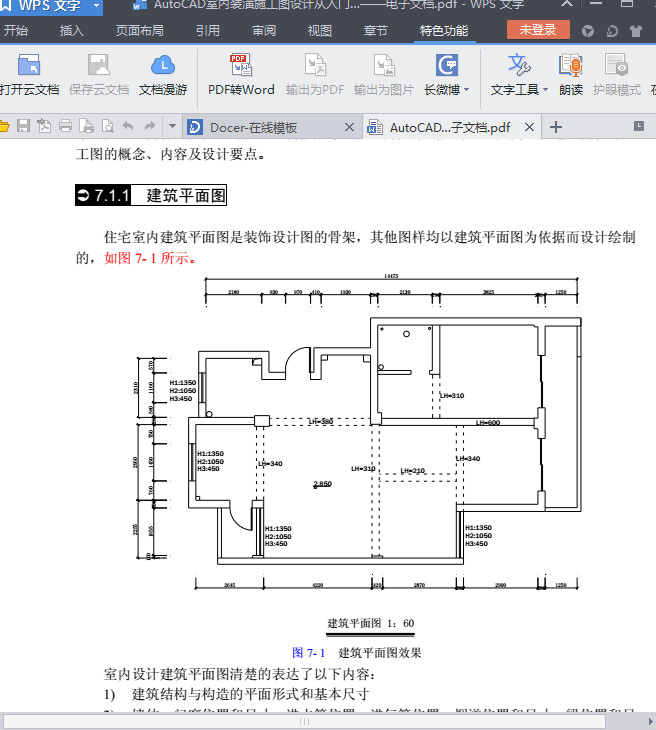
Task: Open the 开始 ribbon tab
Action: point(16,31)
